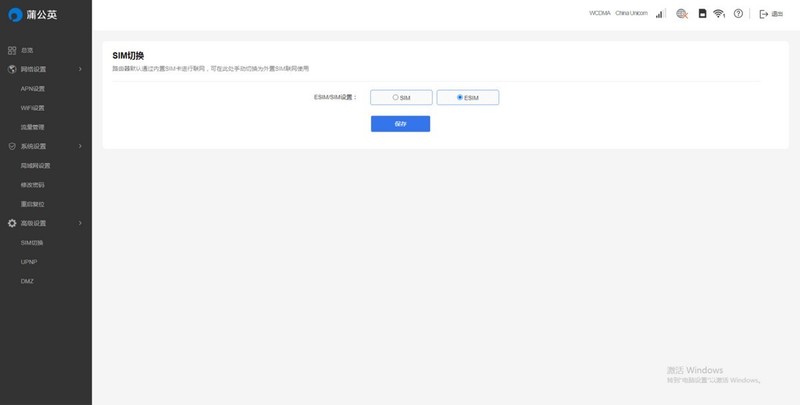
Task: Click the China Unicom carrier text
Action: click(632, 13)
